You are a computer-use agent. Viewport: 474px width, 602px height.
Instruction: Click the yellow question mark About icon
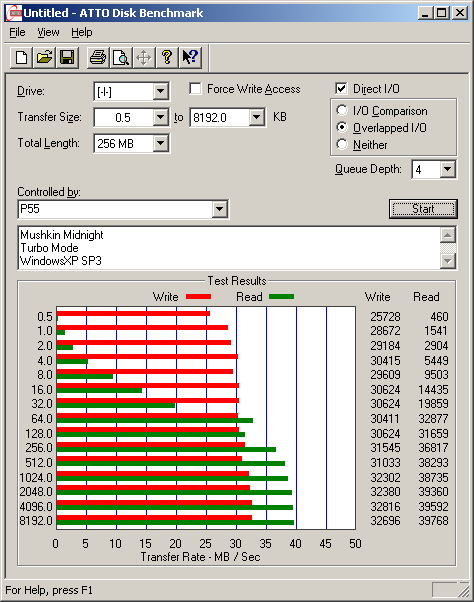point(167,58)
